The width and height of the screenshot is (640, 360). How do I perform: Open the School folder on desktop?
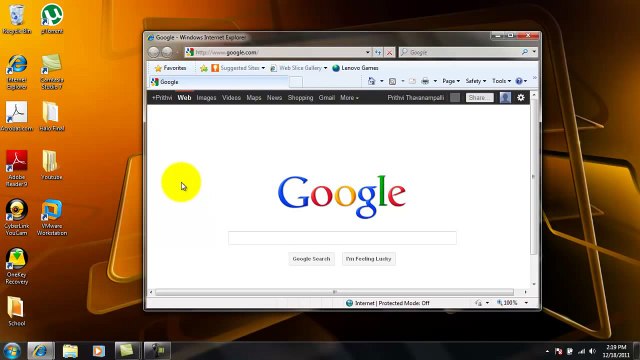[17, 311]
